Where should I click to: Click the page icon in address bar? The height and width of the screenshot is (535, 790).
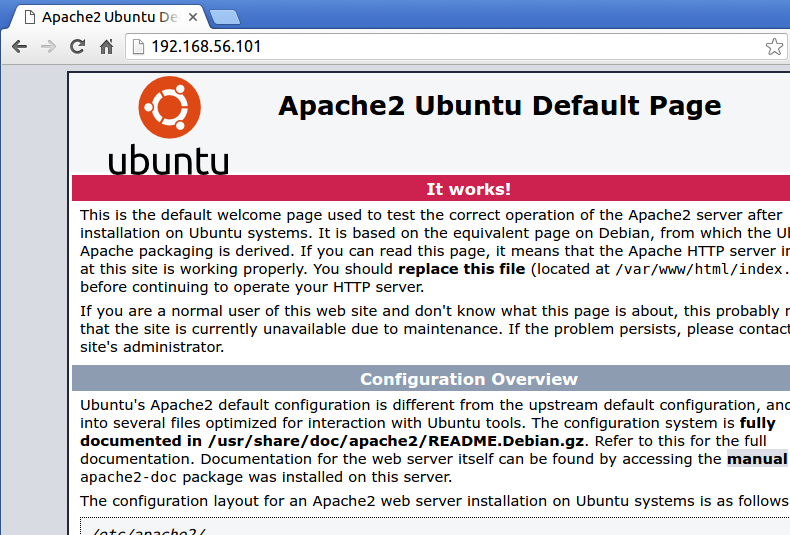click(138, 47)
